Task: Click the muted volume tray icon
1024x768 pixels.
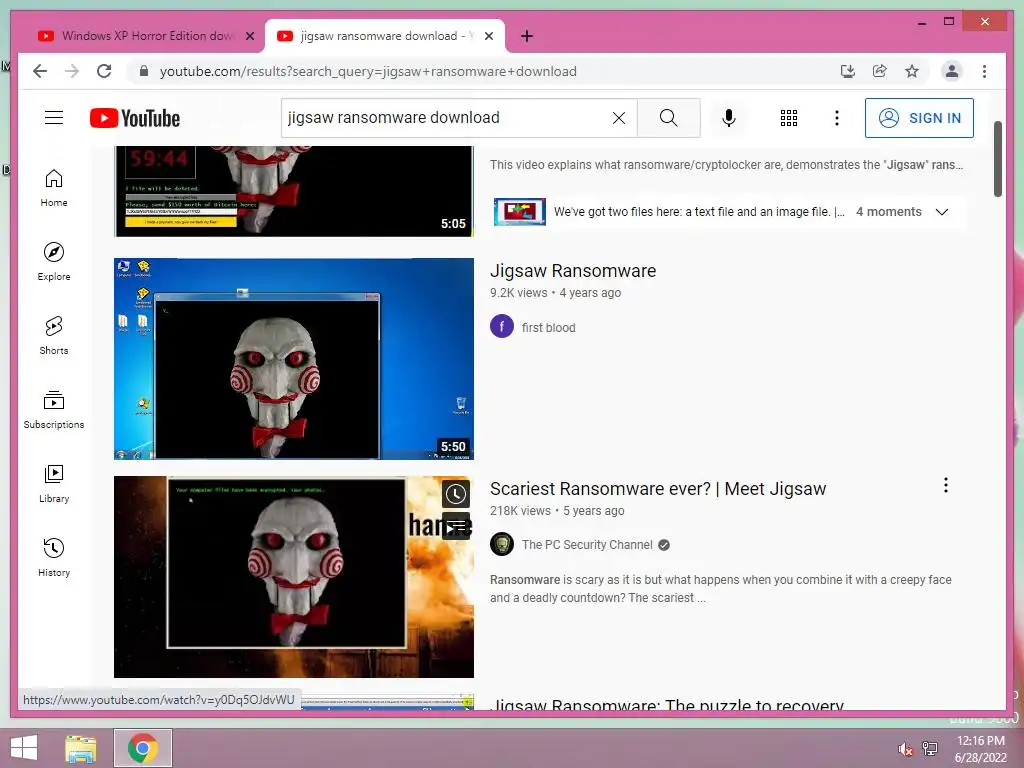Action: tap(905, 749)
